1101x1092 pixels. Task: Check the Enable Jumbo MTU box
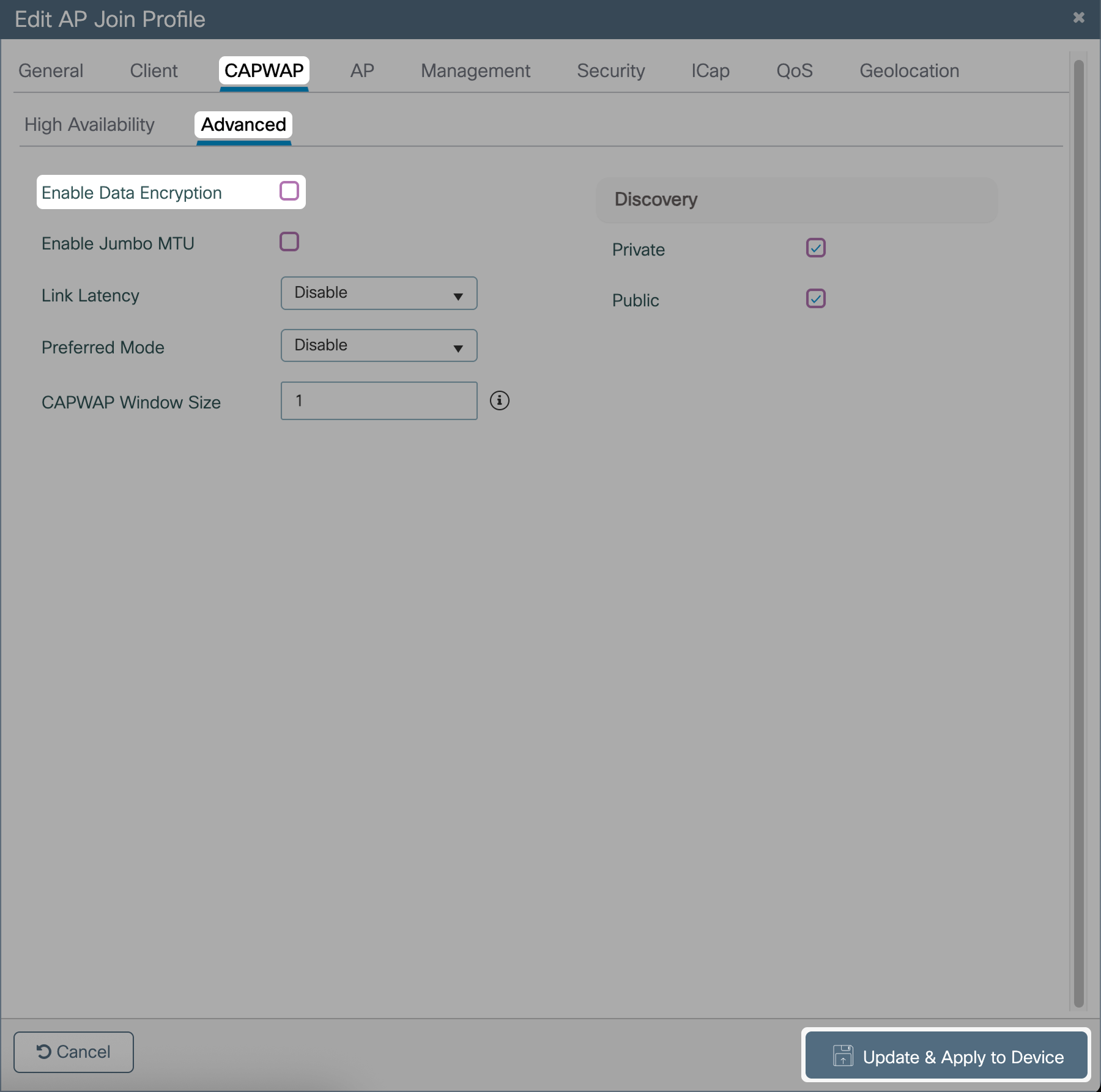point(289,242)
